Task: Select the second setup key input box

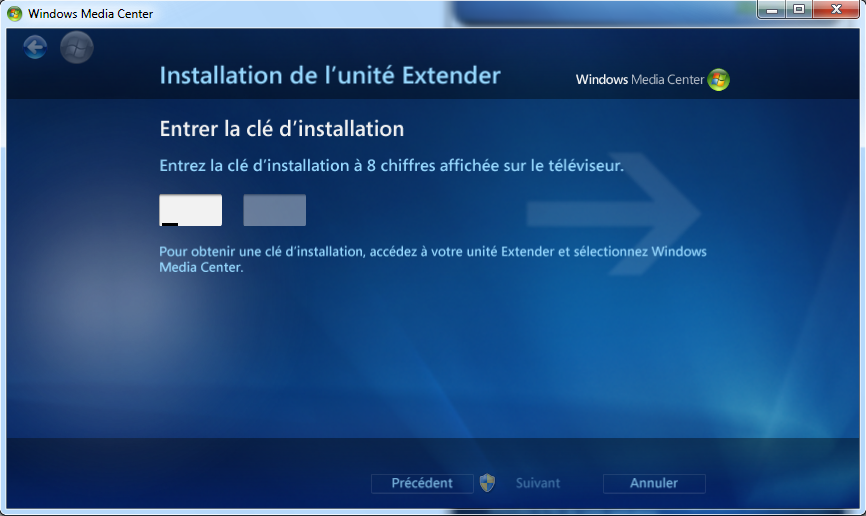Action: (x=274, y=210)
